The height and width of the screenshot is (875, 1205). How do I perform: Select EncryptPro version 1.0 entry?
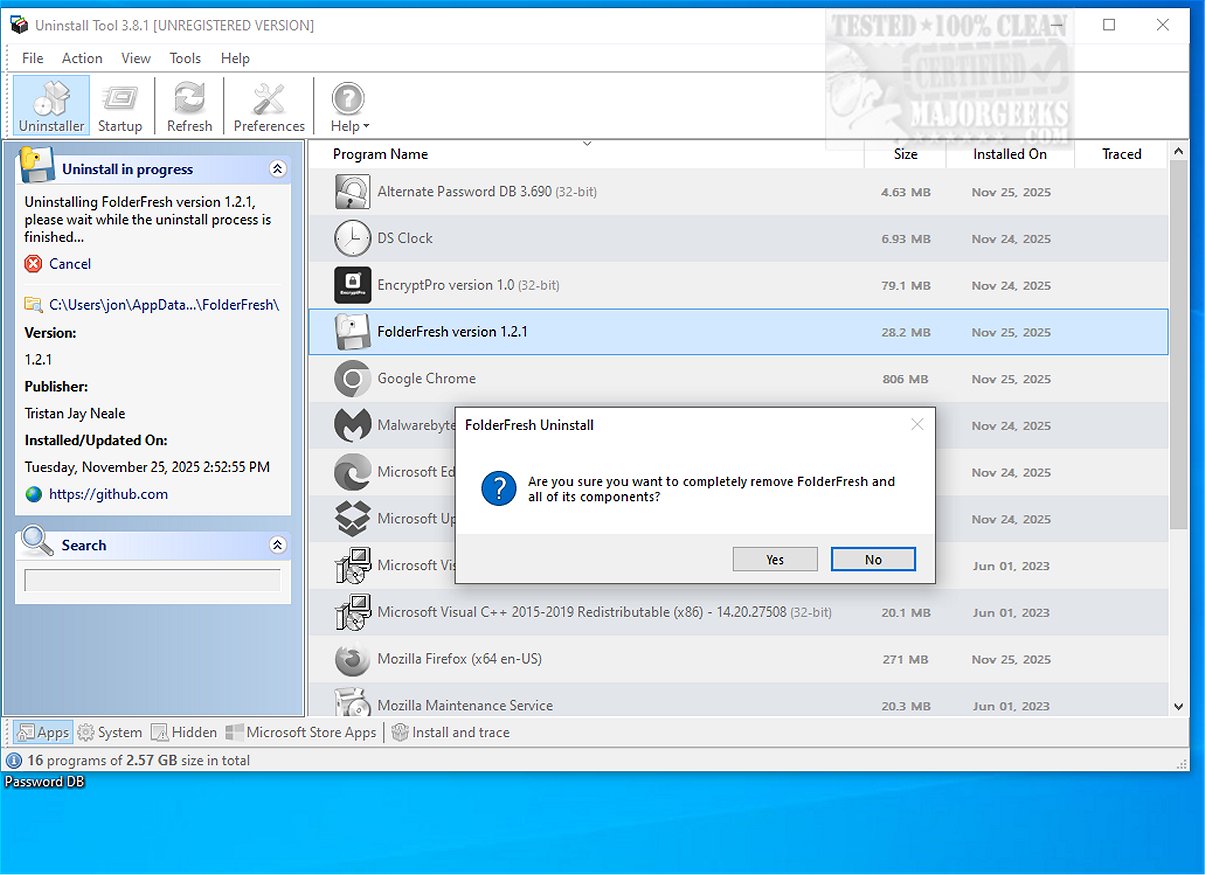coord(738,285)
